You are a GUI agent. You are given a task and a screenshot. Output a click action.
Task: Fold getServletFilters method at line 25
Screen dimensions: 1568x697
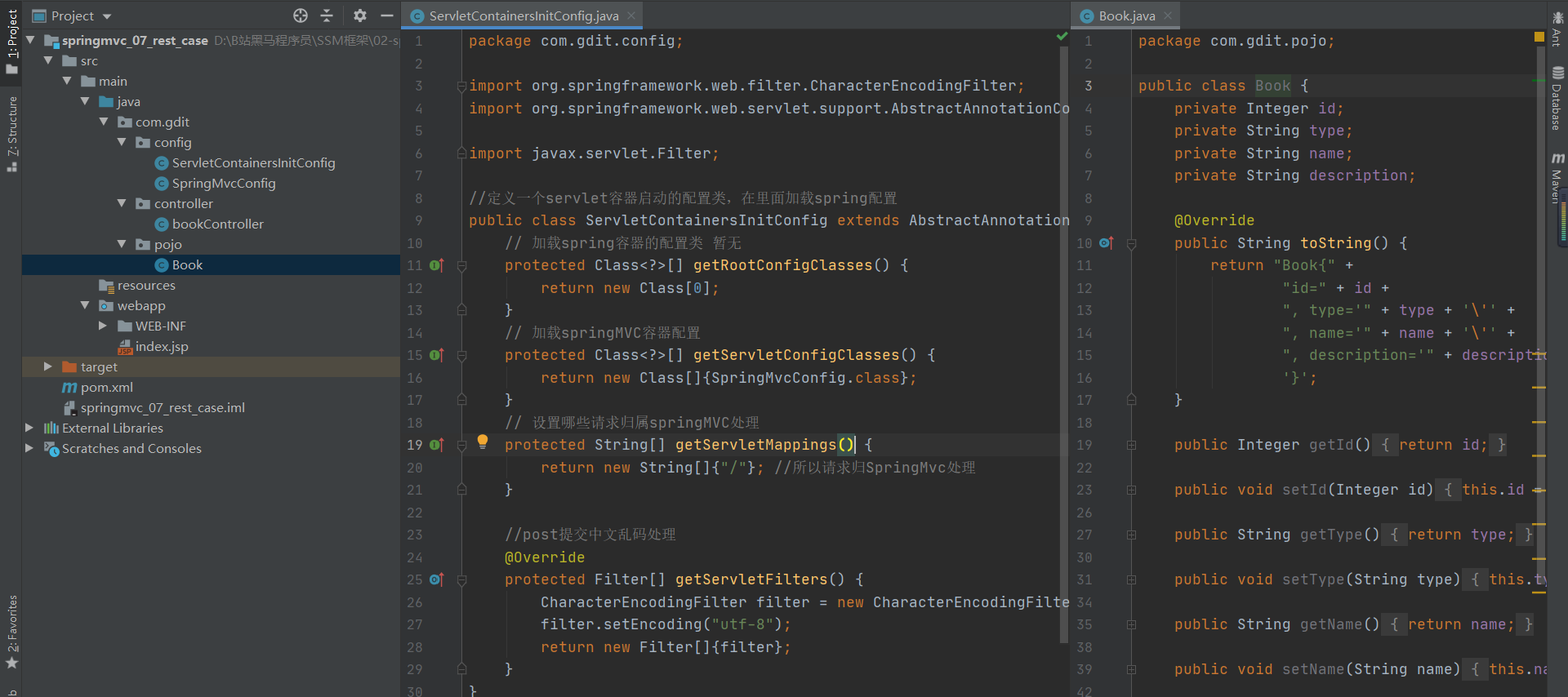pyautogui.click(x=462, y=579)
